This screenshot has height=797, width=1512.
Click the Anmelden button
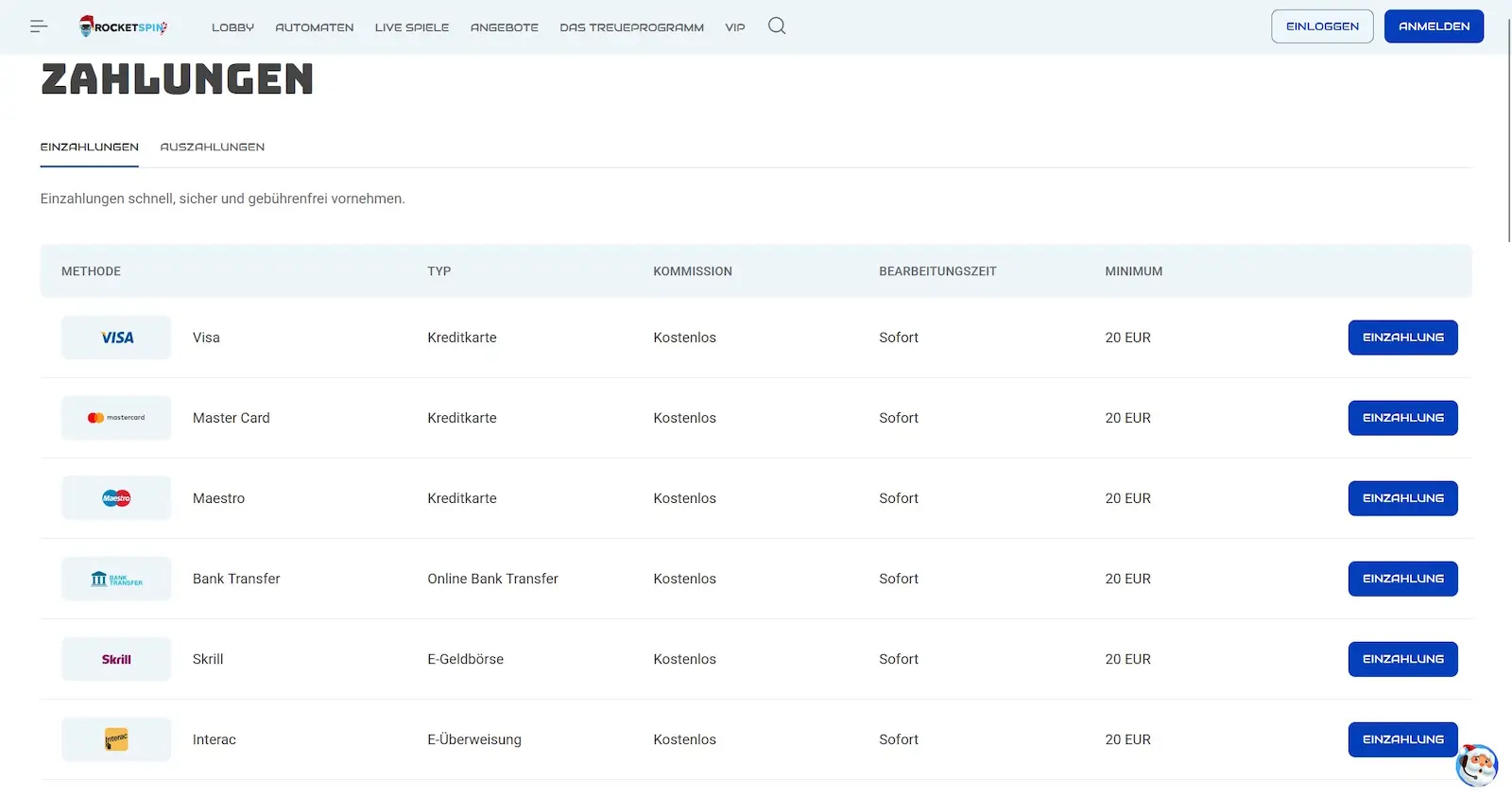tap(1434, 26)
